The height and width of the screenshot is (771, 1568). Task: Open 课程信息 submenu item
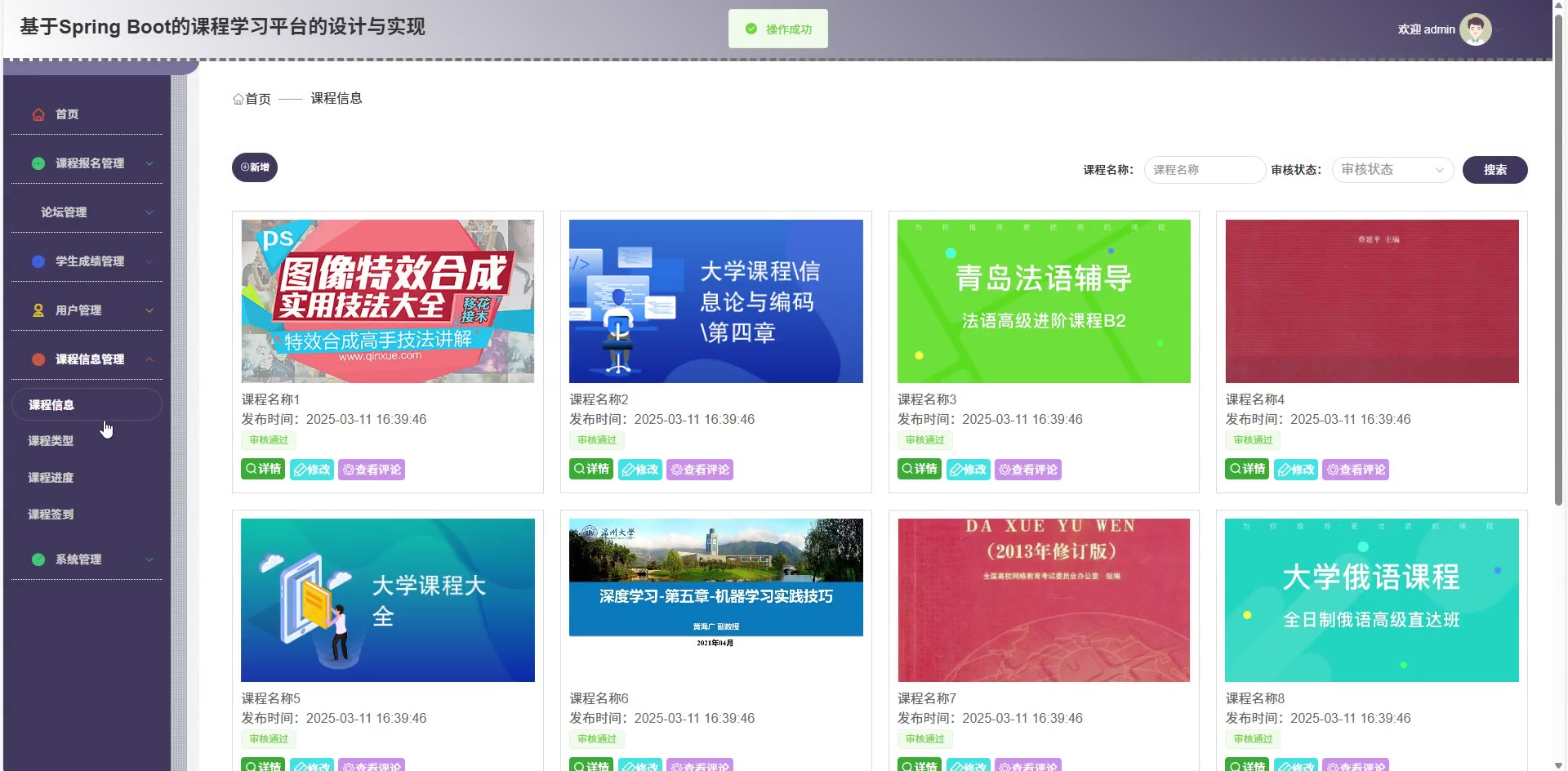(87, 404)
